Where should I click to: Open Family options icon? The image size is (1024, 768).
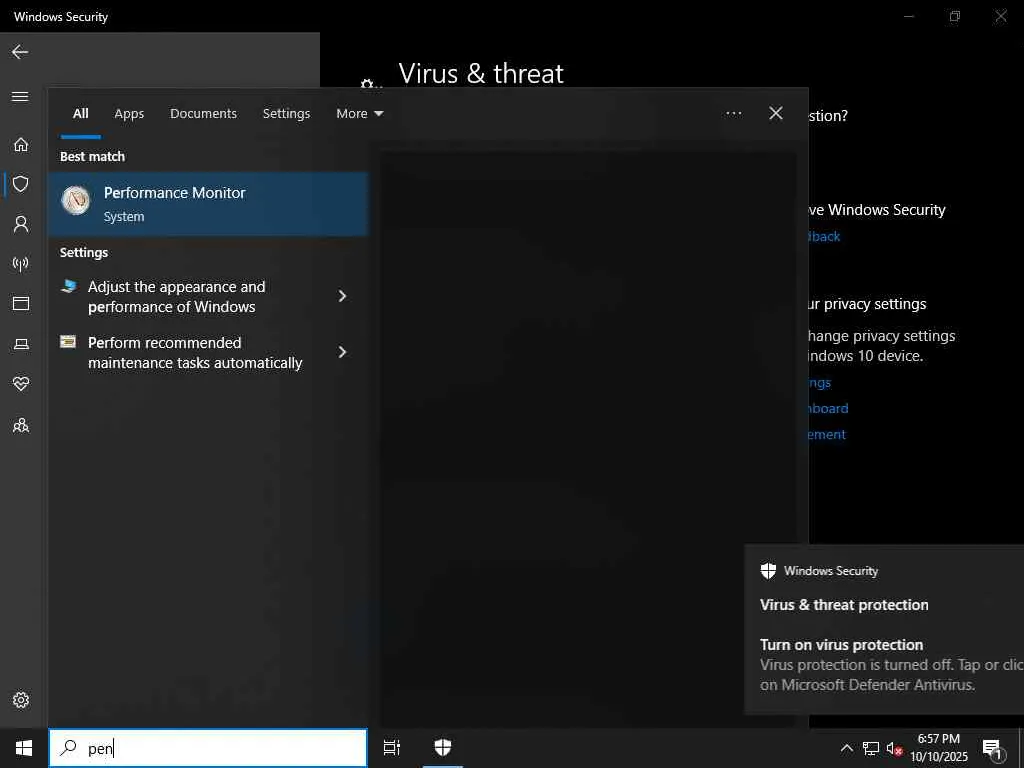[x=21, y=426]
